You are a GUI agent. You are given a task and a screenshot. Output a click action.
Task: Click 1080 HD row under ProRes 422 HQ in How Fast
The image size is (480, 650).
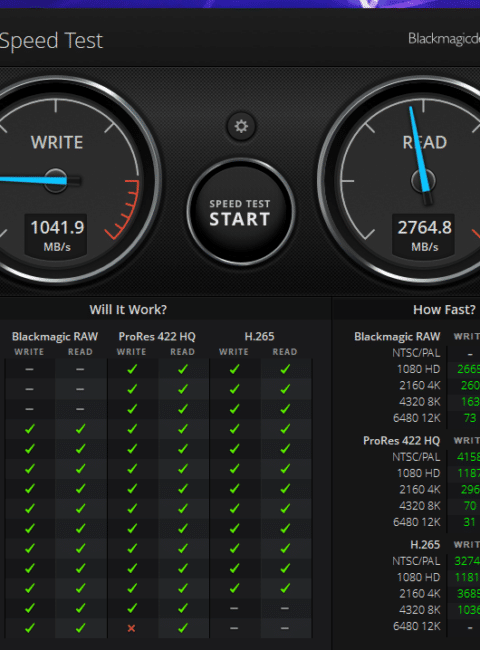(x=419, y=473)
